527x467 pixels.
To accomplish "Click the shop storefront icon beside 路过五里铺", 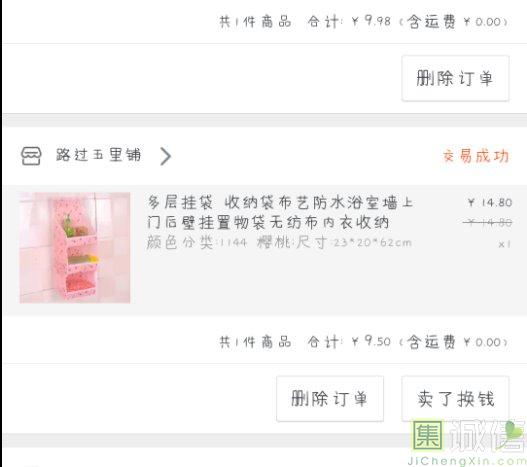I will coord(31,156).
